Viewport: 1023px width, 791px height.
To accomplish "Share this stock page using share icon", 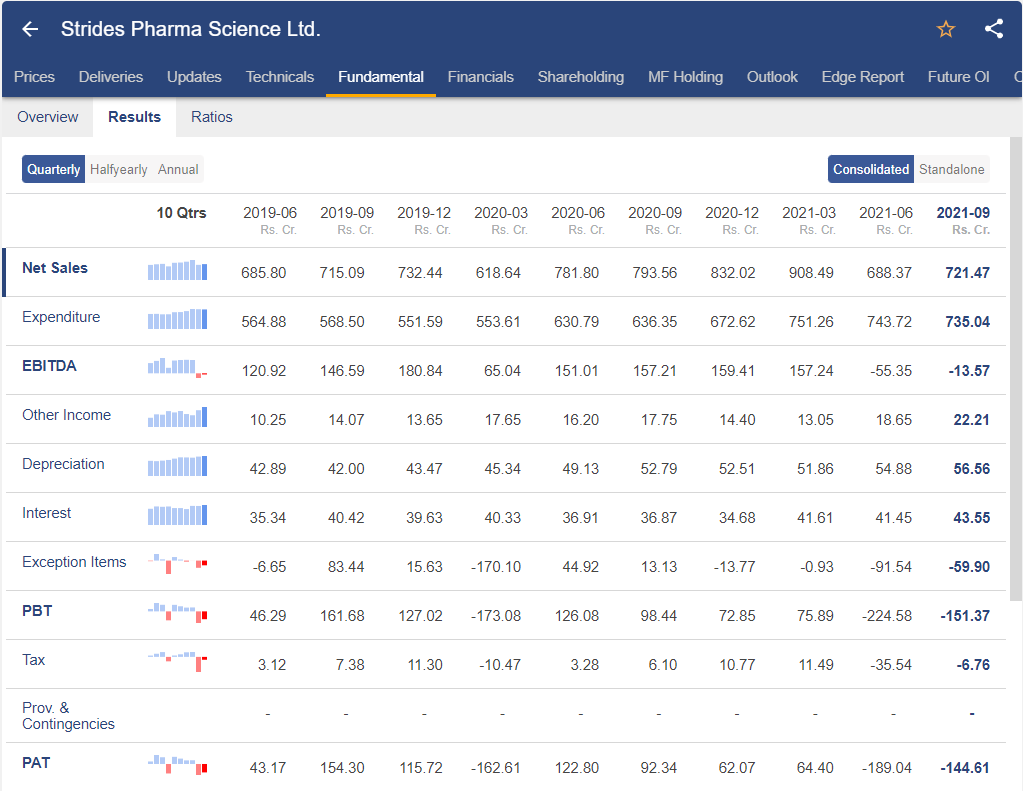I will (994, 29).
